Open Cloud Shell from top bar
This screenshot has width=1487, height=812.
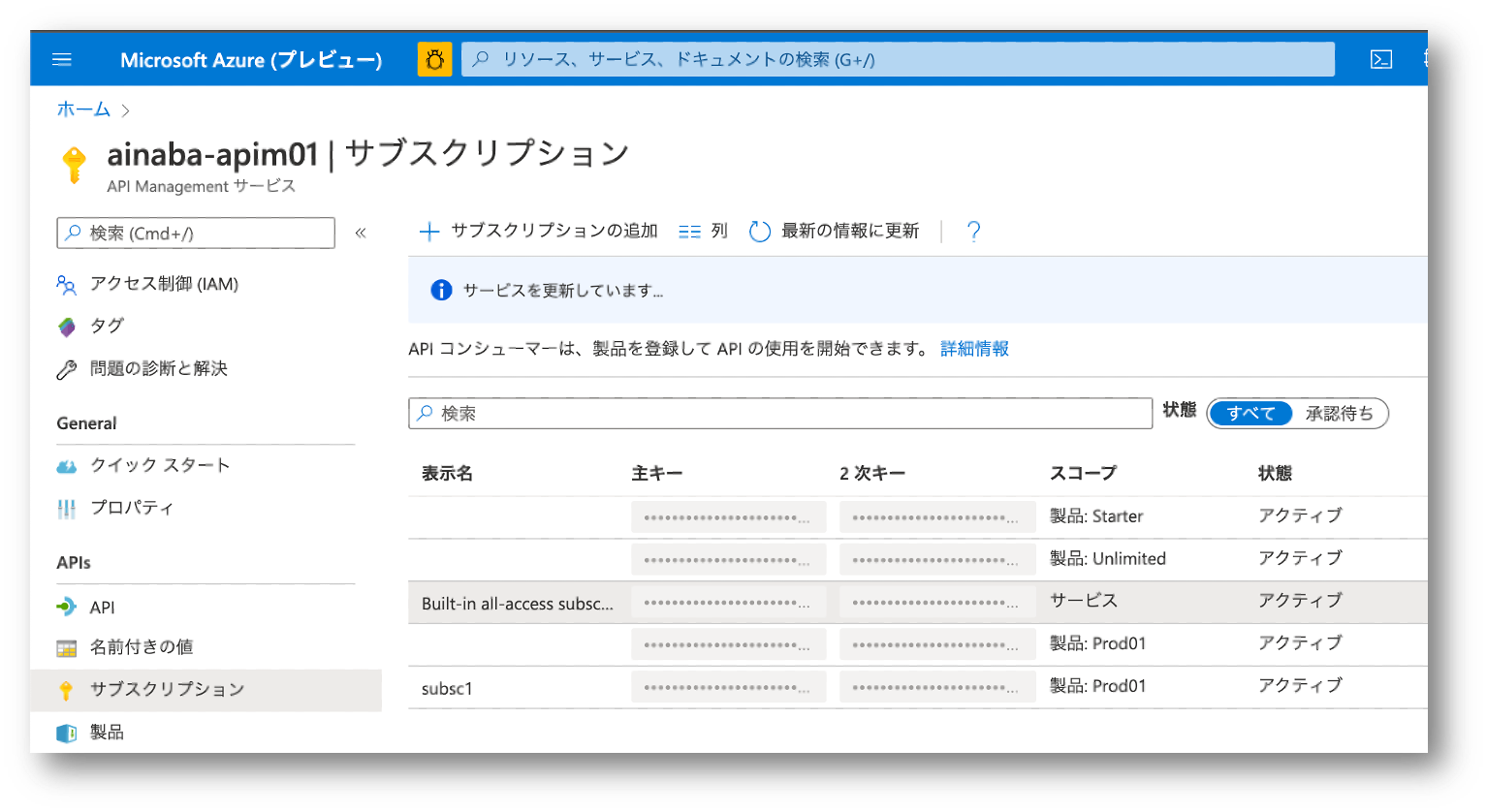[x=1381, y=60]
